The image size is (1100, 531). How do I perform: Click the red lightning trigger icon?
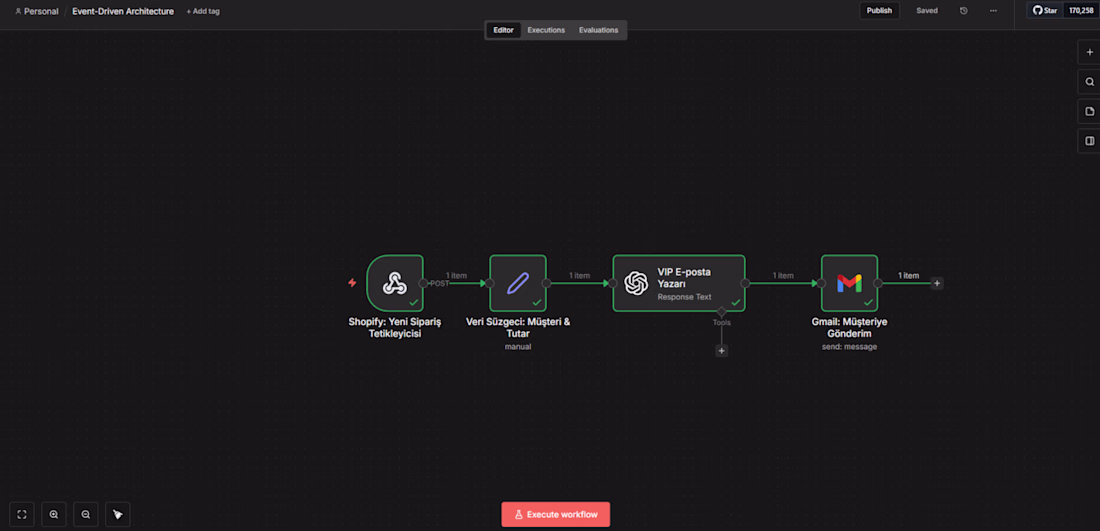[352, 283]
